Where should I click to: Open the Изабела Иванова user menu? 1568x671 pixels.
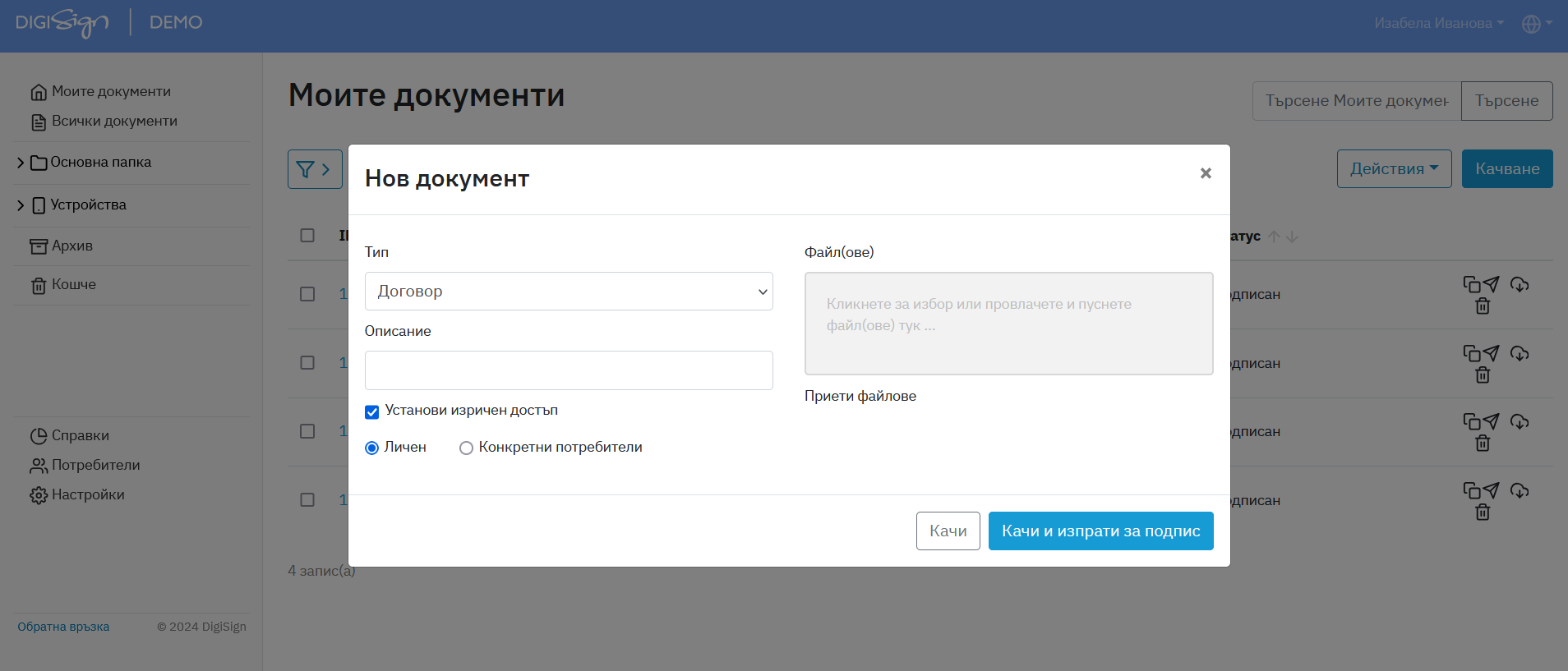(x=1439, y=23)
